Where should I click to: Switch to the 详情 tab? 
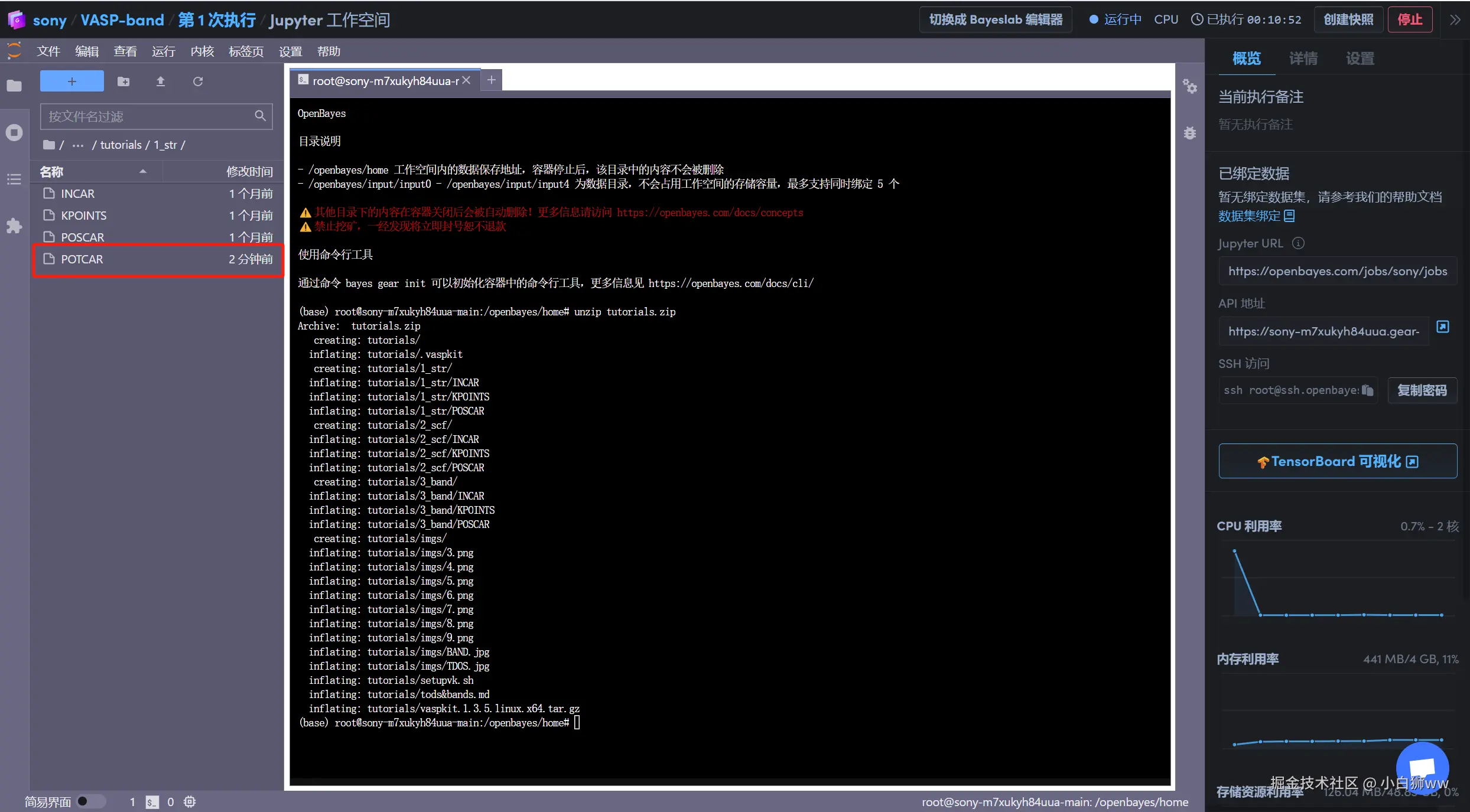pos(1303,58)
